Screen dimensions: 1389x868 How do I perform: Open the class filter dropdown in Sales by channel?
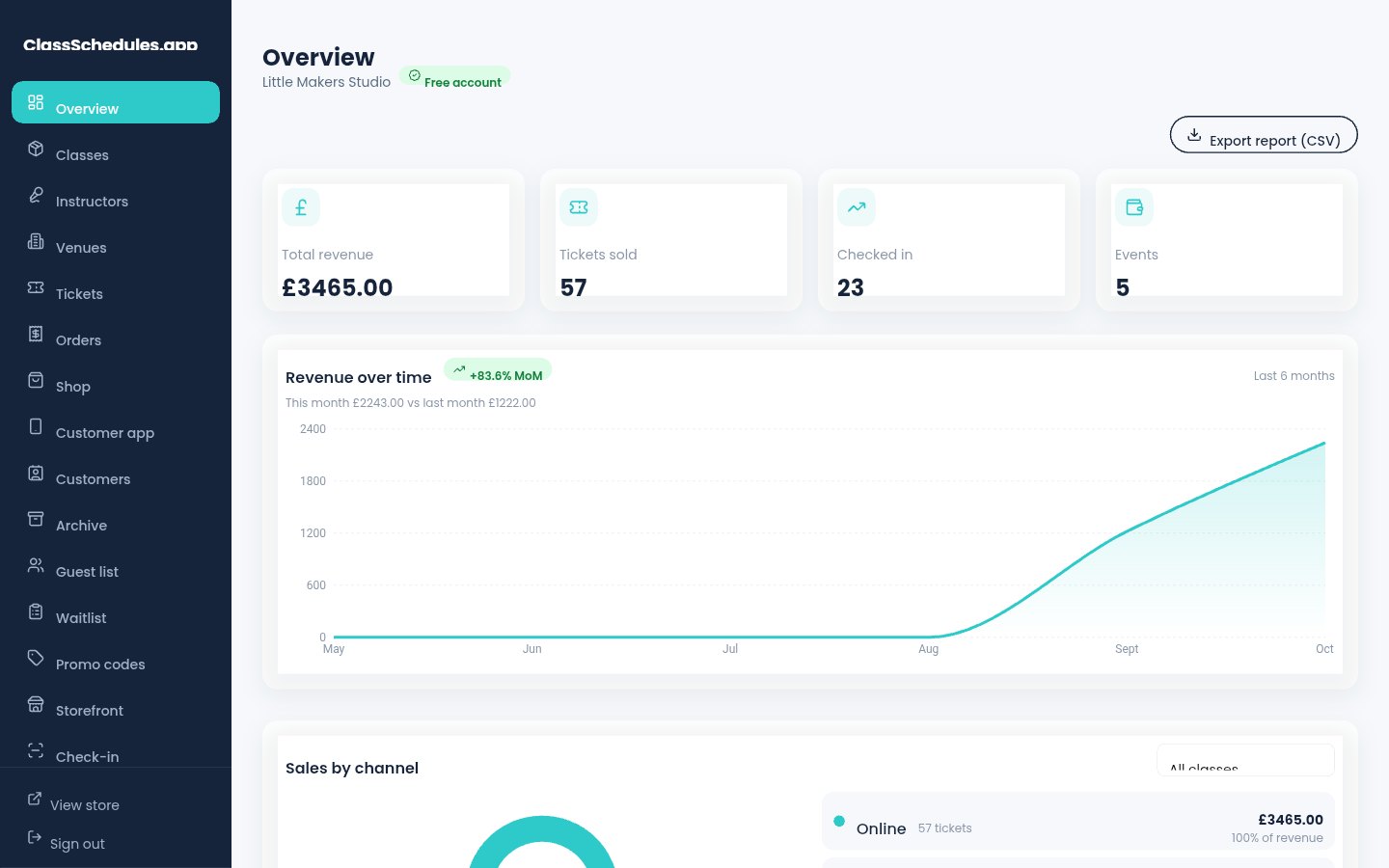click(x=1245, y=760)
